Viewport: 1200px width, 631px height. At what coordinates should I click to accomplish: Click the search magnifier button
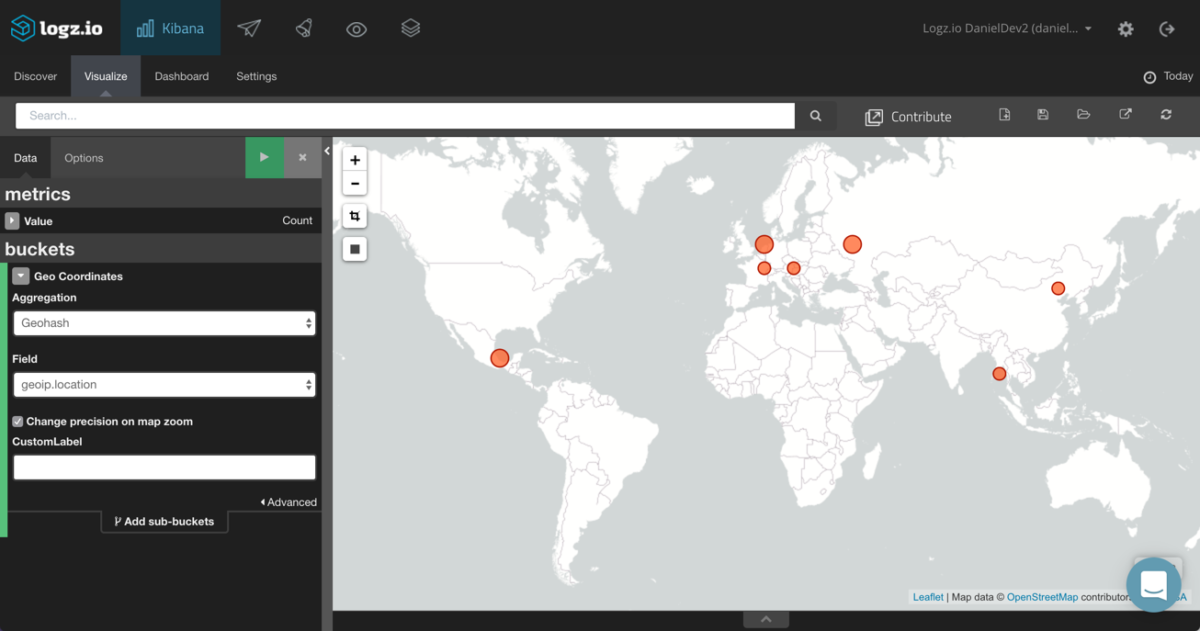(816, 116)
